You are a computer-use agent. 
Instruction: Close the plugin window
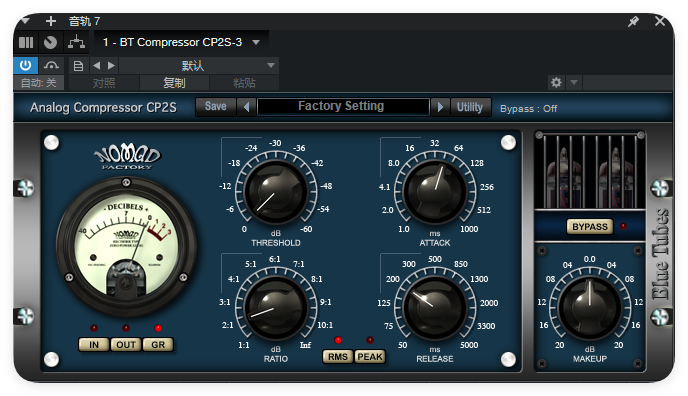point(660,21)
